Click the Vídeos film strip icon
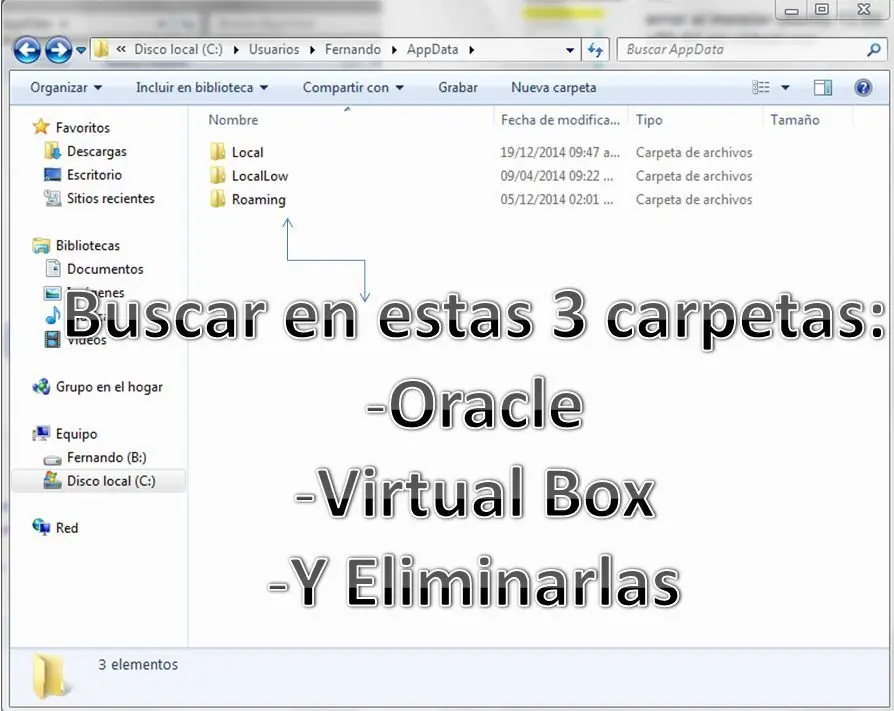 point(52,339)
